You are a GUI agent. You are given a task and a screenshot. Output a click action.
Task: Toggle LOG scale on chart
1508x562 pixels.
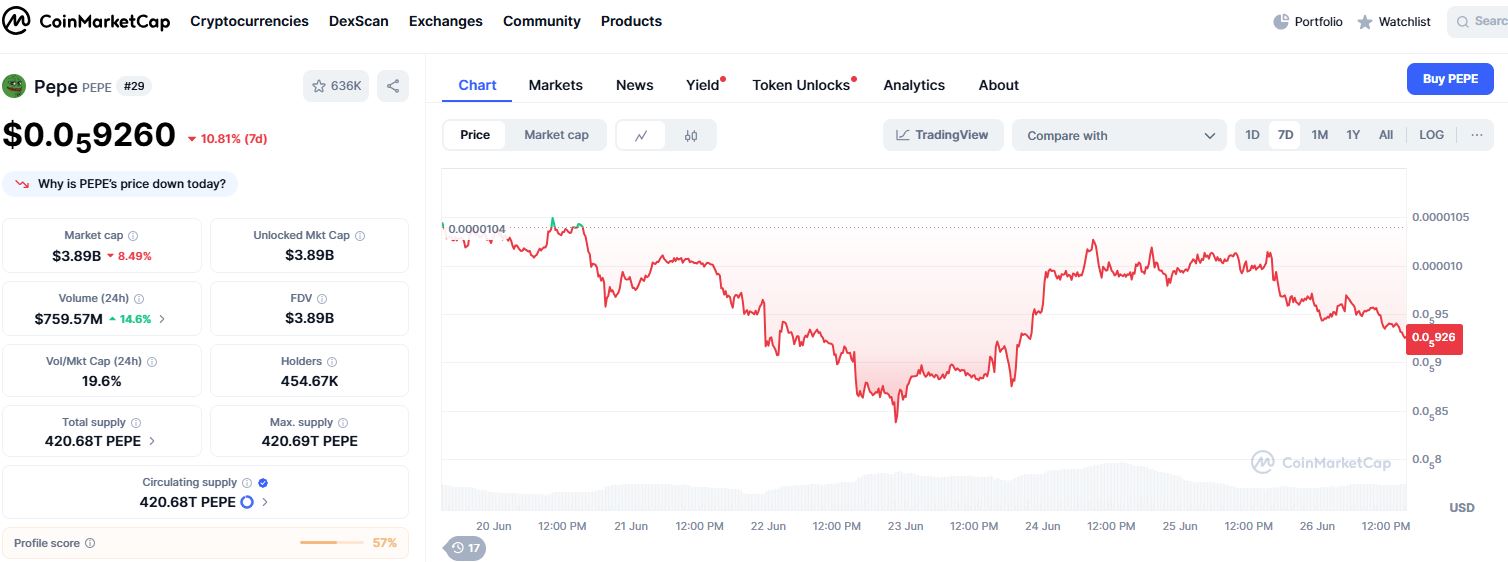[x=1432, y=135]
